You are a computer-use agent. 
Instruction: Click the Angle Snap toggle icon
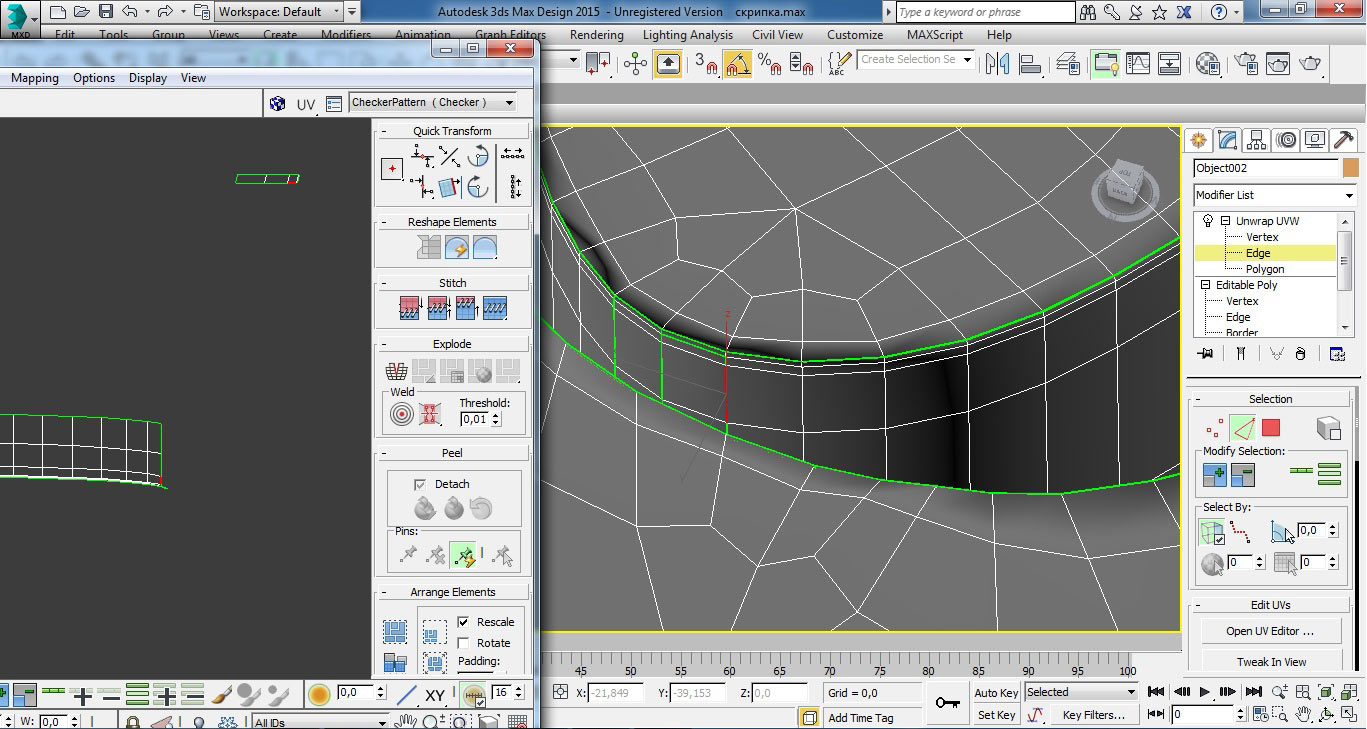coord(738,64)
